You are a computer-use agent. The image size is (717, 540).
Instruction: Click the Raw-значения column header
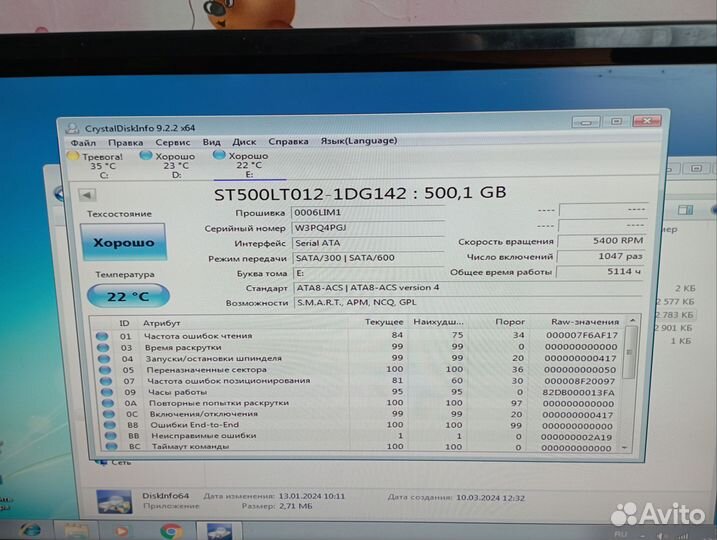click(x=585, y=322)
